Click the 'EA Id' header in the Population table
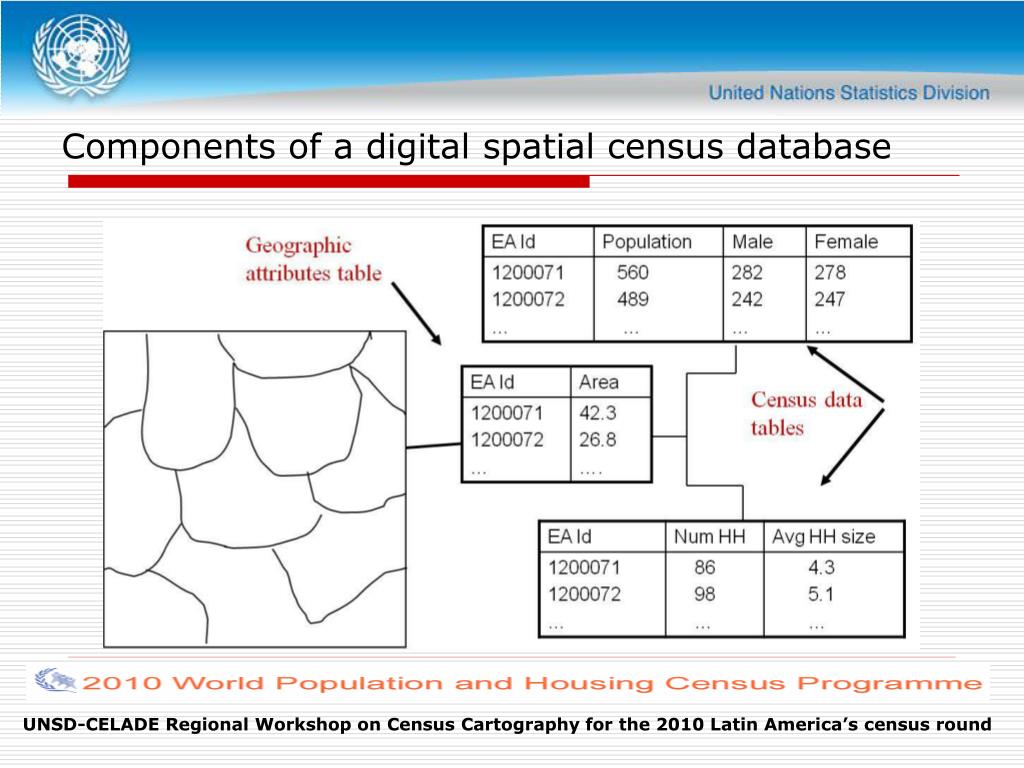1024x768 pixels. click(513, 242)
